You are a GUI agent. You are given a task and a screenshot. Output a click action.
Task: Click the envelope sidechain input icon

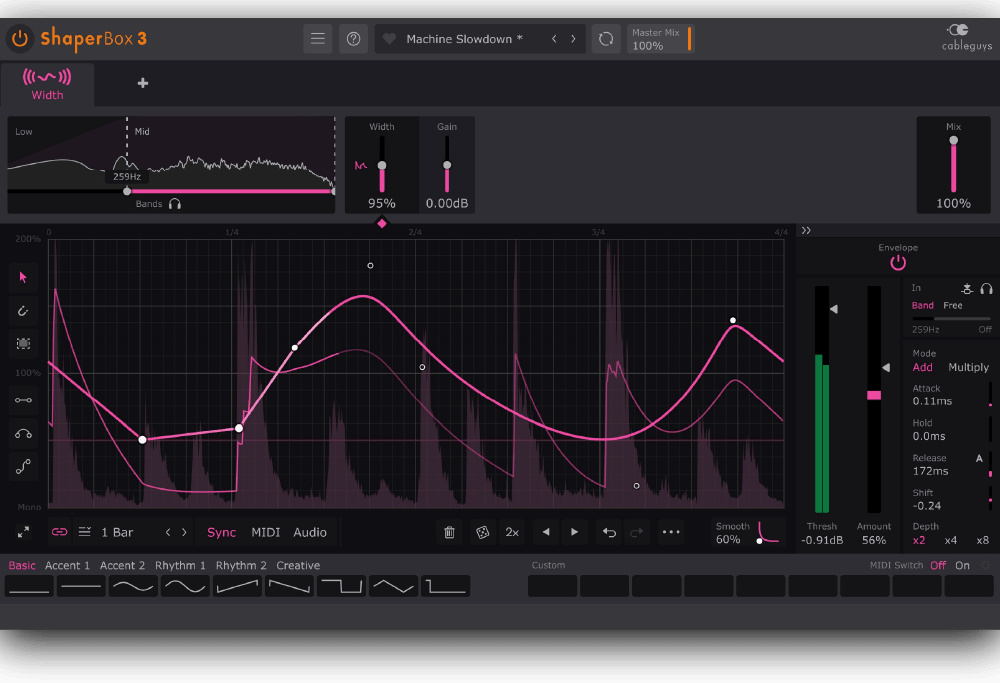[x=967, y=289]
